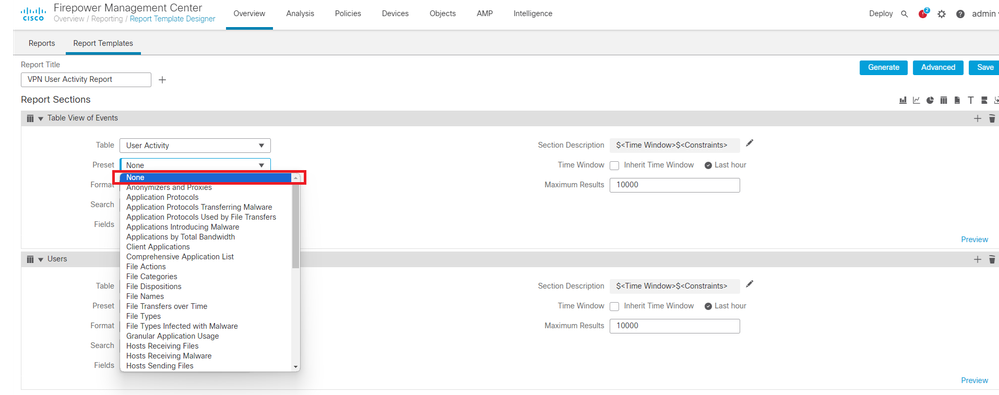Collapse the Table View of Events section
999x395 pixels.
pos(41,118)
